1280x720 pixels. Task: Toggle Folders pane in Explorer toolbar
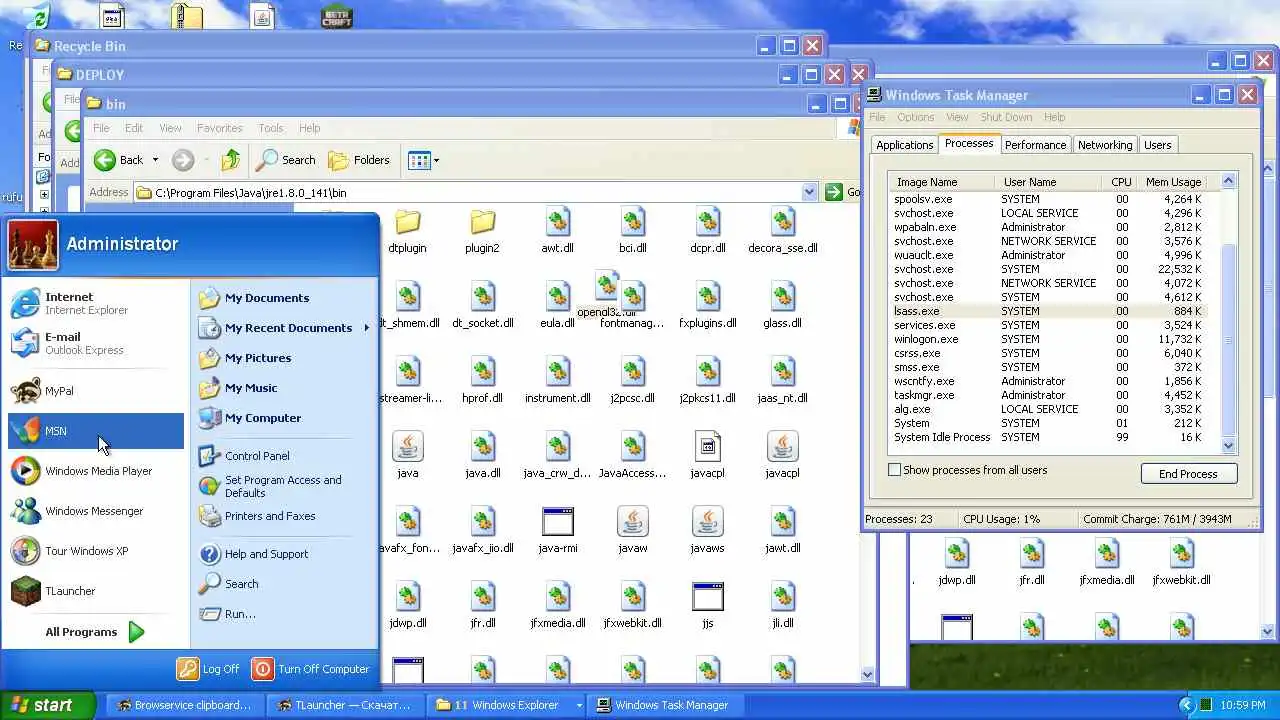[x=359, y=160]
